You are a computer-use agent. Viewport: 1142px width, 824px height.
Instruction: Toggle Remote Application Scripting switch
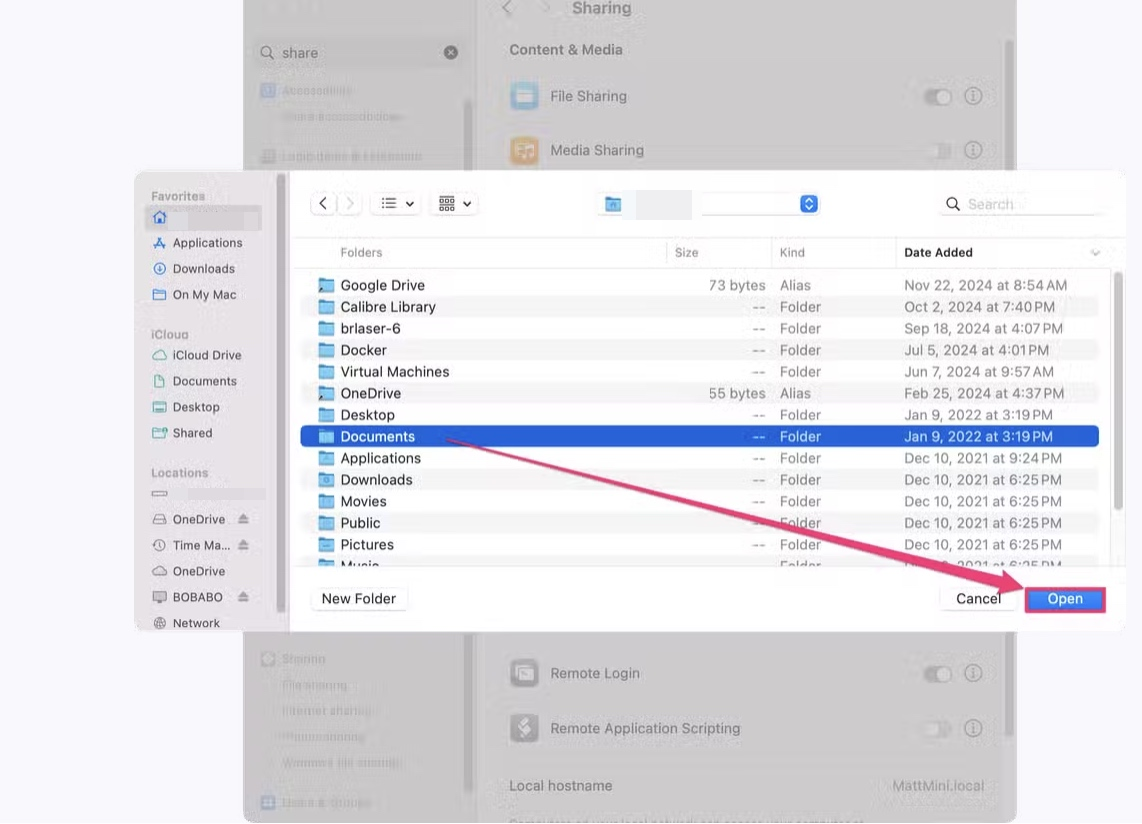(x=937, y=729)
